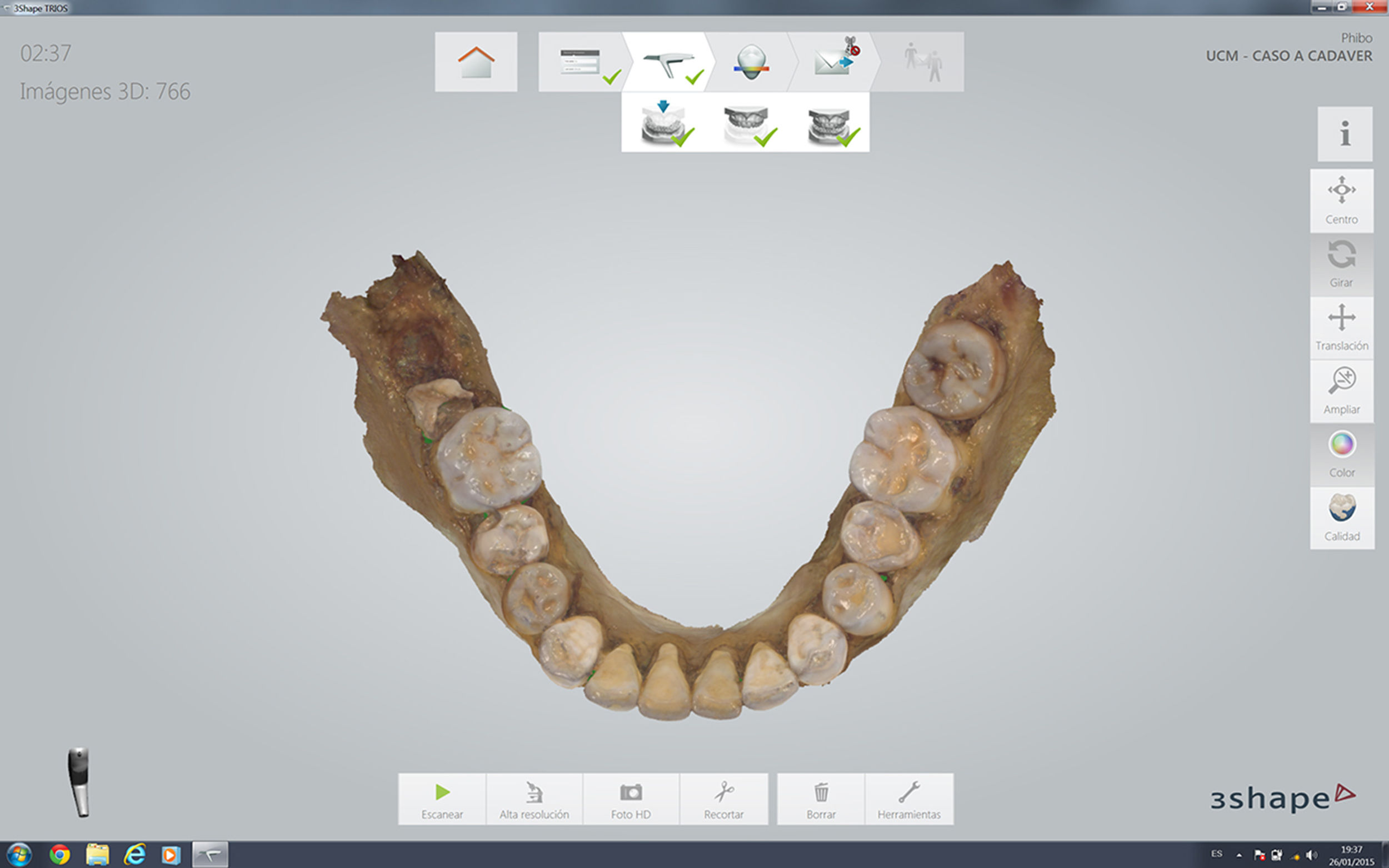Toggle the Color display mode
The image size is (1389, 868).
pos(1341,454)
